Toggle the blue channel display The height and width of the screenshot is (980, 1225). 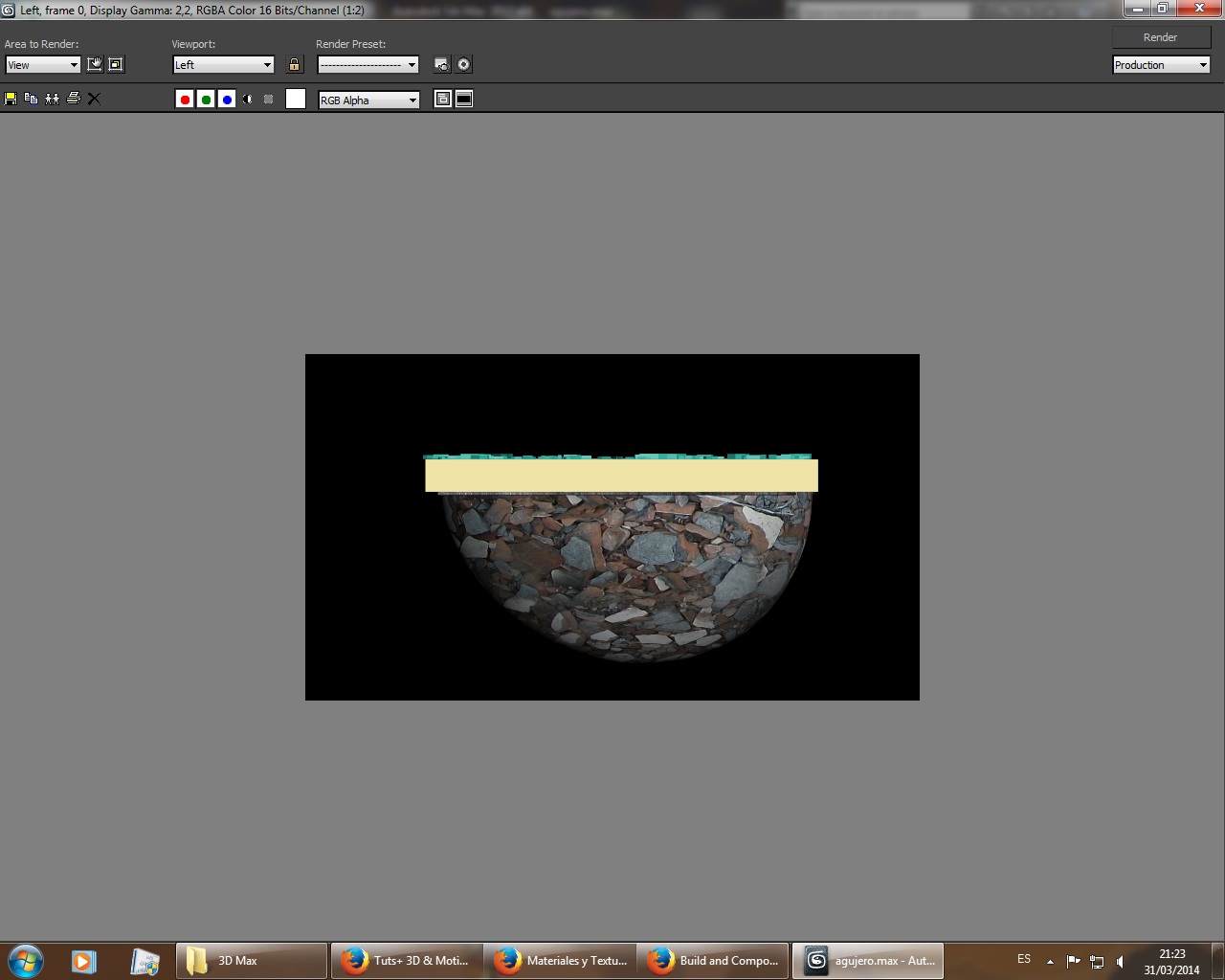point(227,100)
